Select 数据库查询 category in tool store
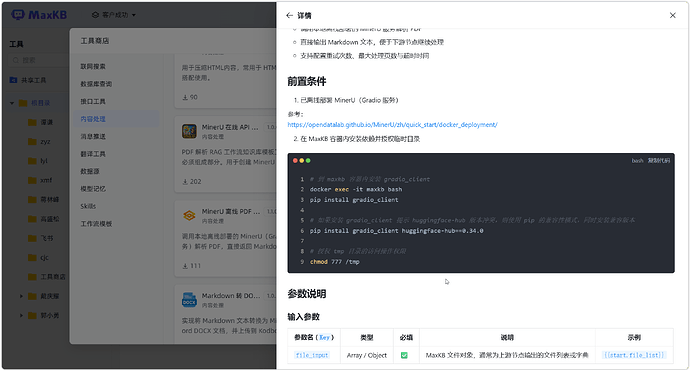Viewport: 690px width, 370px height. [x=96, y=84]
